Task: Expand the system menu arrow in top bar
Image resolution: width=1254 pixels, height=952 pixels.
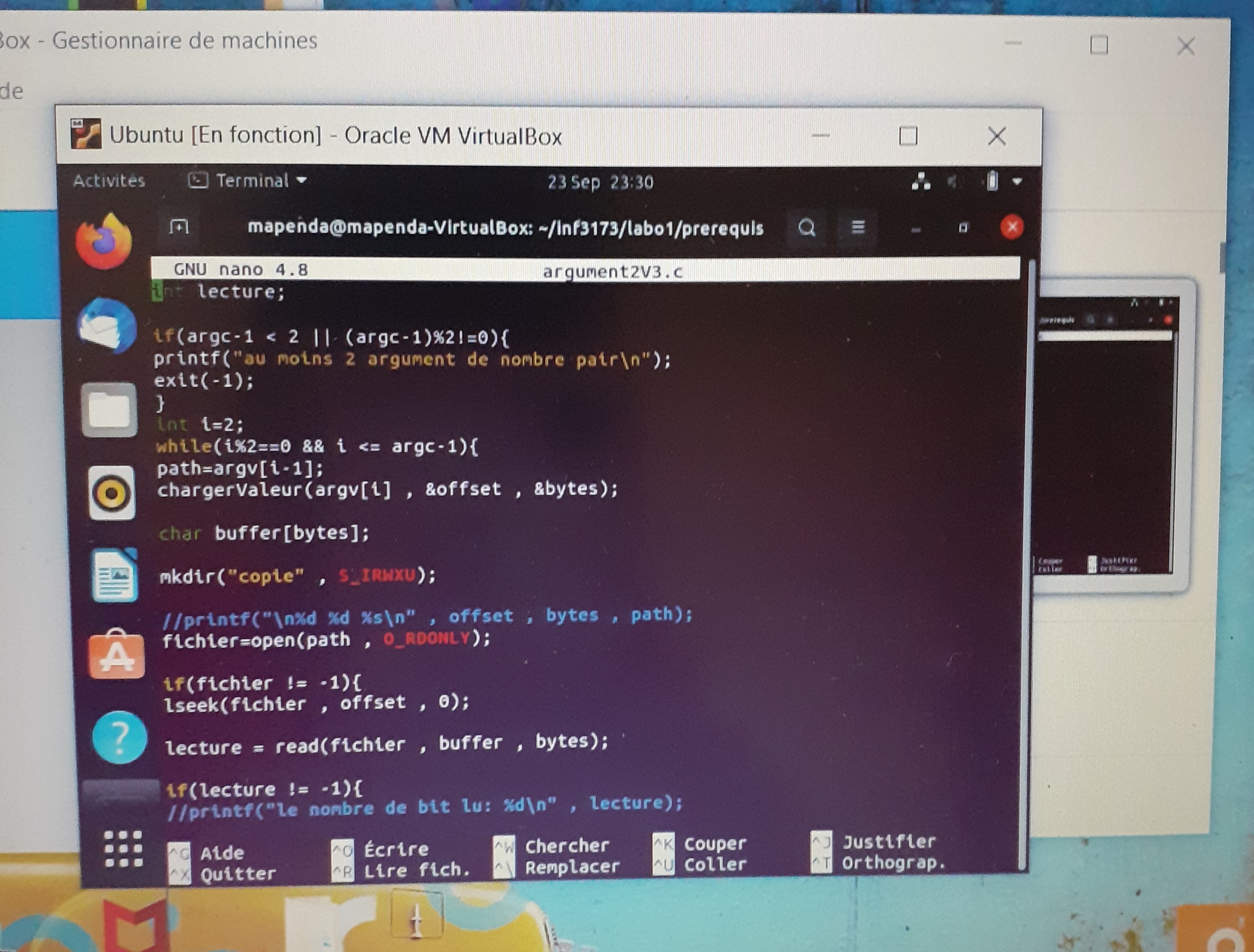Action: tap(1017, 182)
